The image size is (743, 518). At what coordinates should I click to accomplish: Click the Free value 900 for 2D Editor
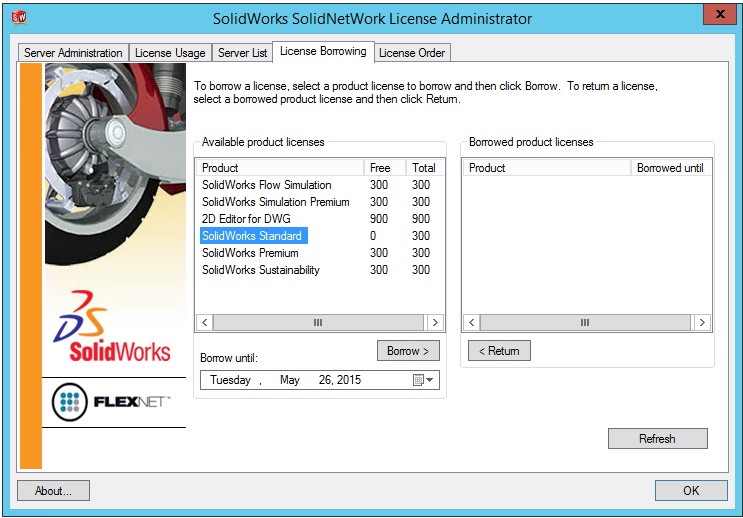[379, 219]
